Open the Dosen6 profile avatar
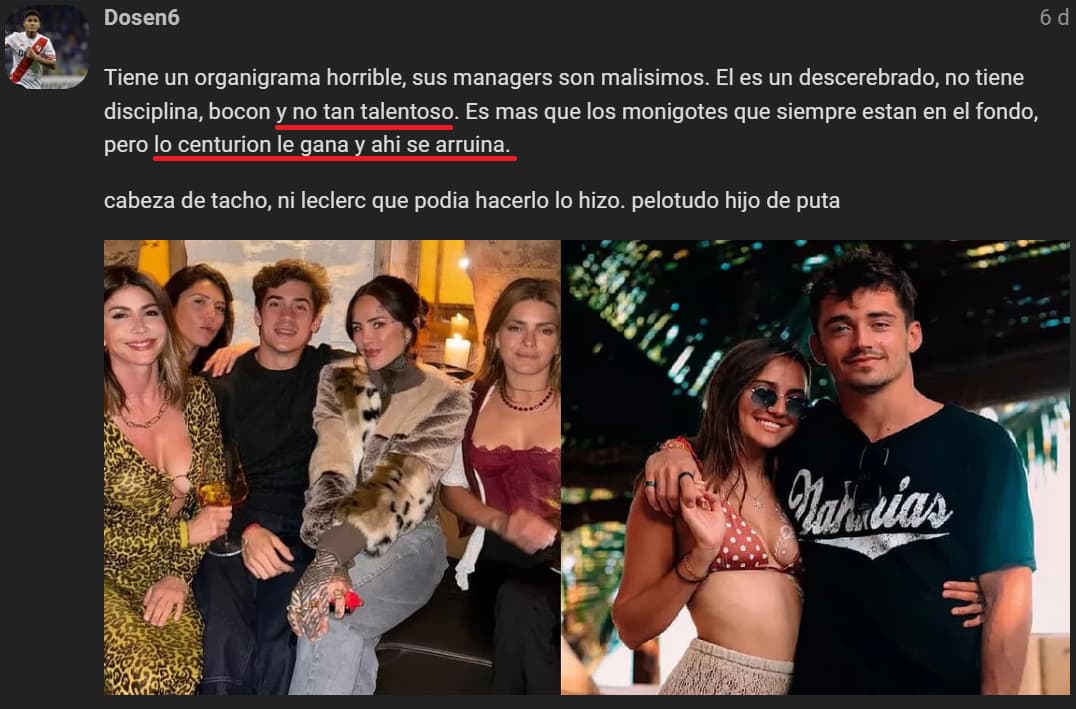This screenshot has width=1076, height=709. pos(47,47)
